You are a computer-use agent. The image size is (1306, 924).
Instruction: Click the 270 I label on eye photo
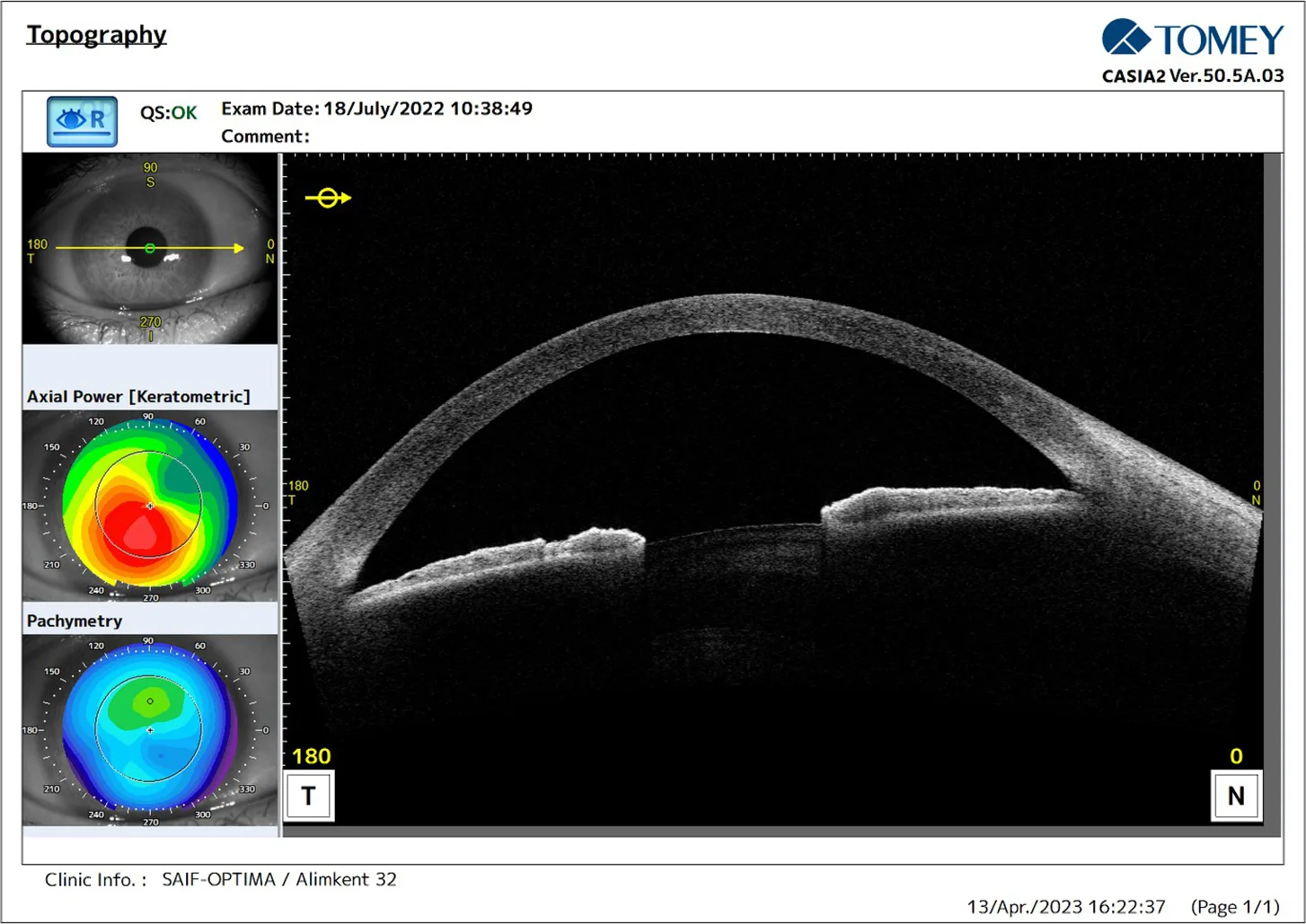pyautogui.click(x=150, y=328)
